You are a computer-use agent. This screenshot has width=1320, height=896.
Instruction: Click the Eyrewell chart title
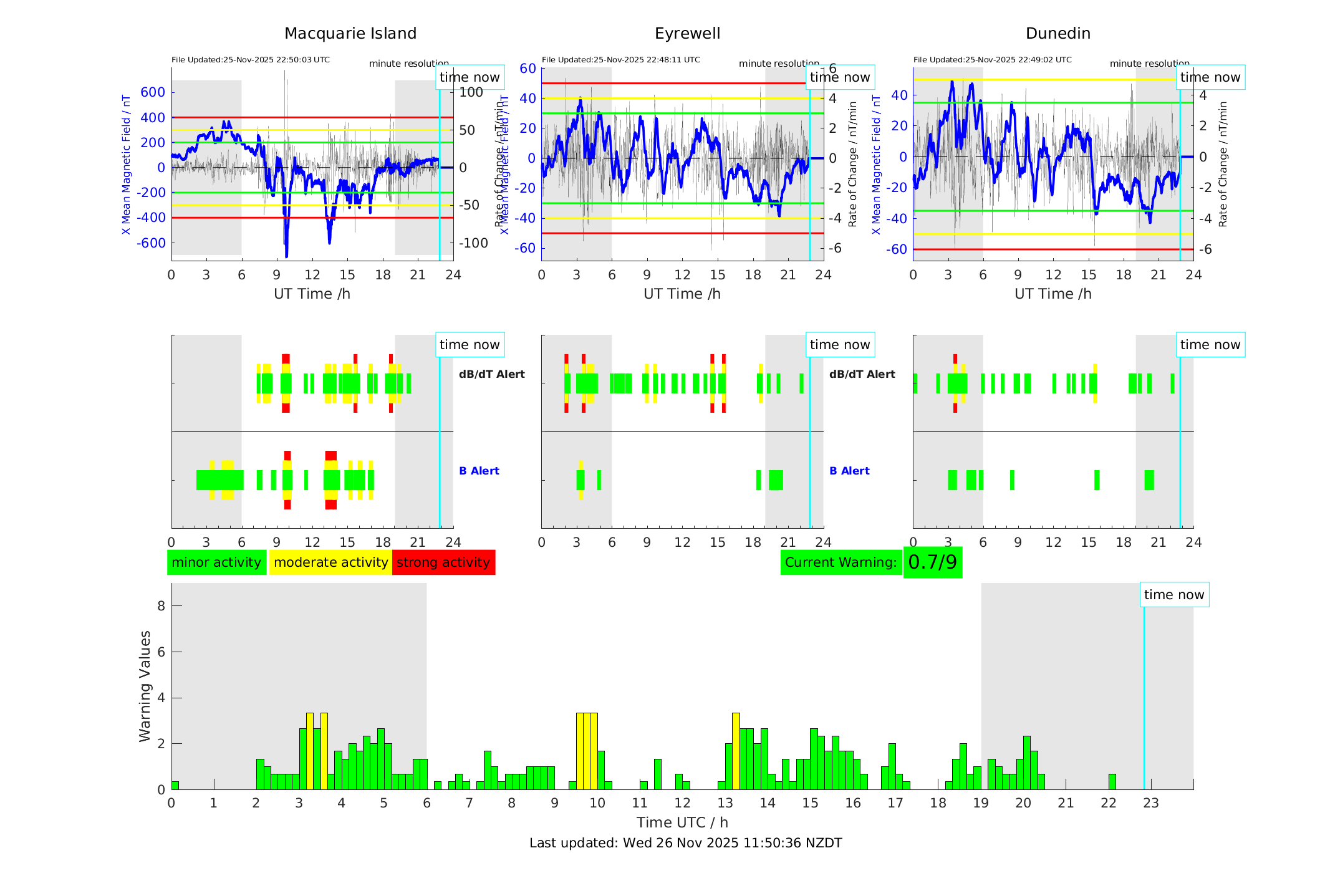tap(687, 34)
